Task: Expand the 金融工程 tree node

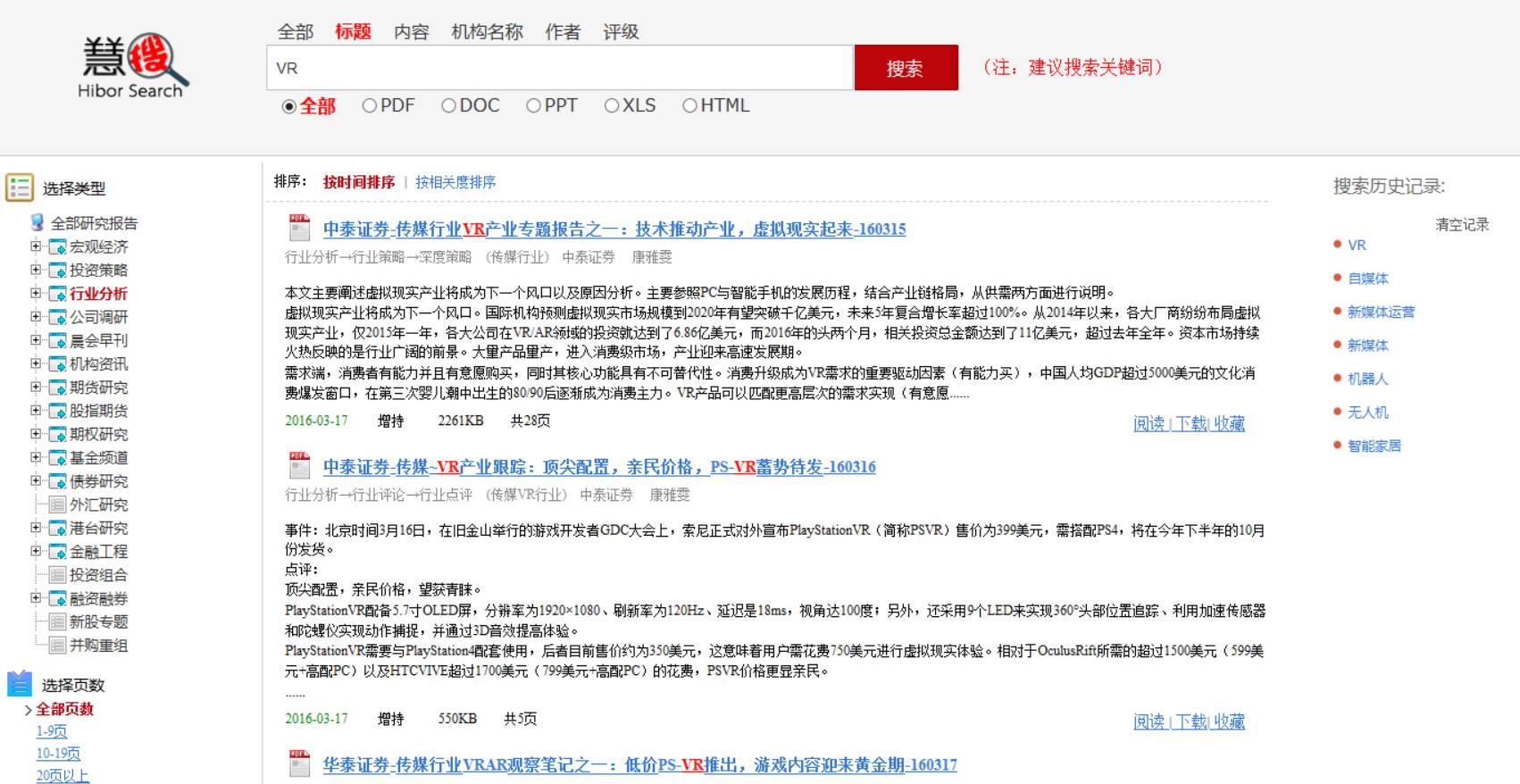Action: pyautogui.click(x=36, y=551)
